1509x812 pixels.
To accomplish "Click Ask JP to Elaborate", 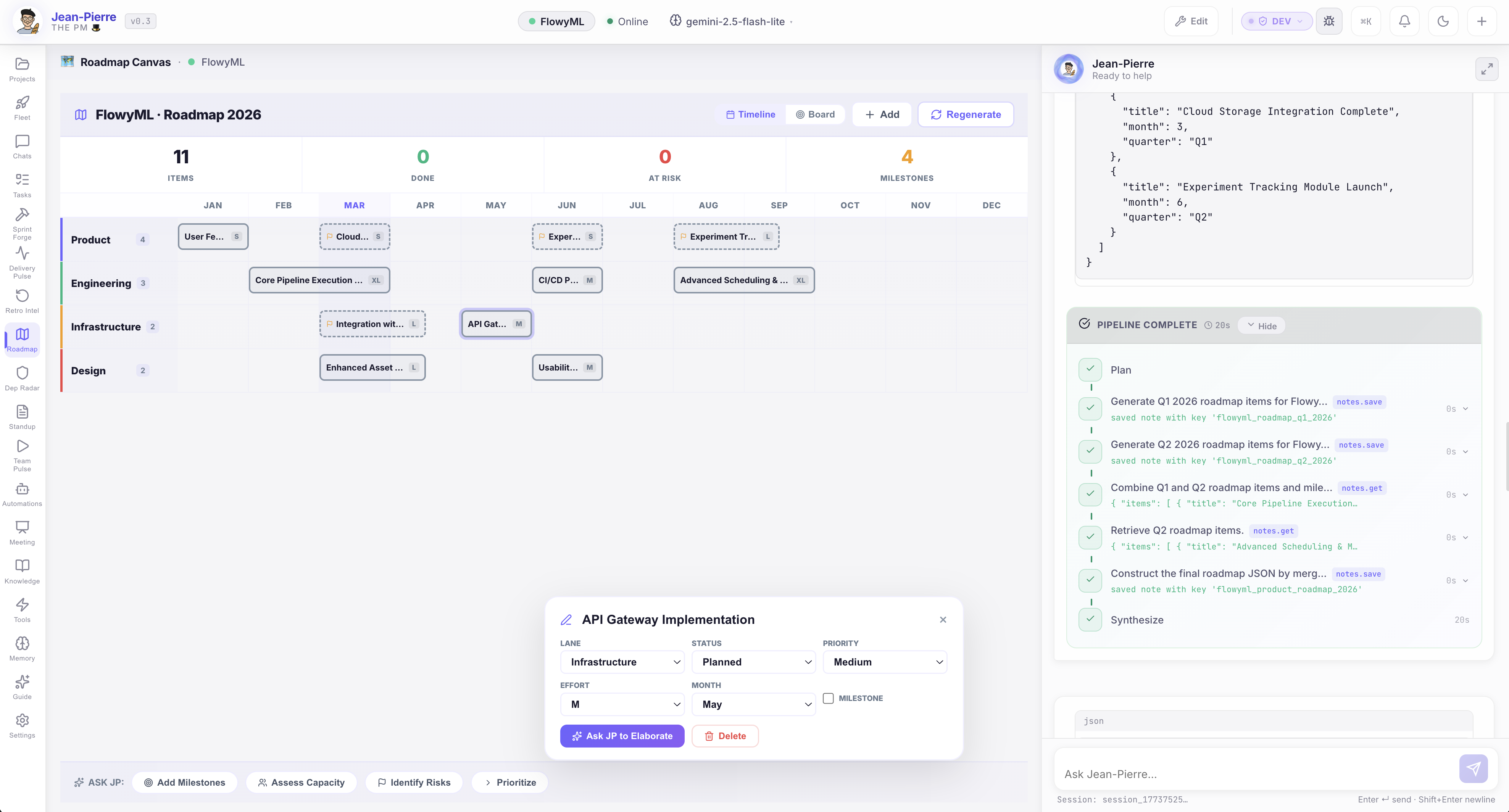I will pyautogui.click(x=622, y=736).
